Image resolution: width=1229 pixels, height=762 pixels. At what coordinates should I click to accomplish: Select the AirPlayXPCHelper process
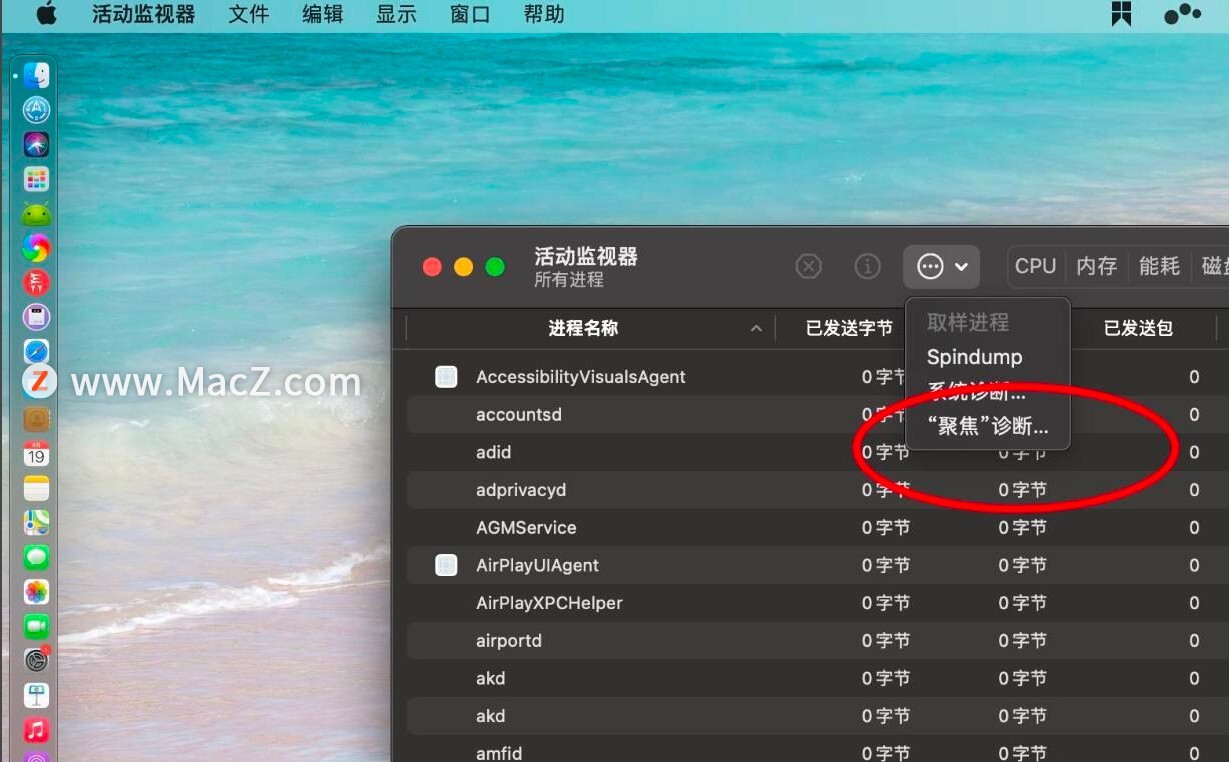pyautogui.click(x=549, y=603)
